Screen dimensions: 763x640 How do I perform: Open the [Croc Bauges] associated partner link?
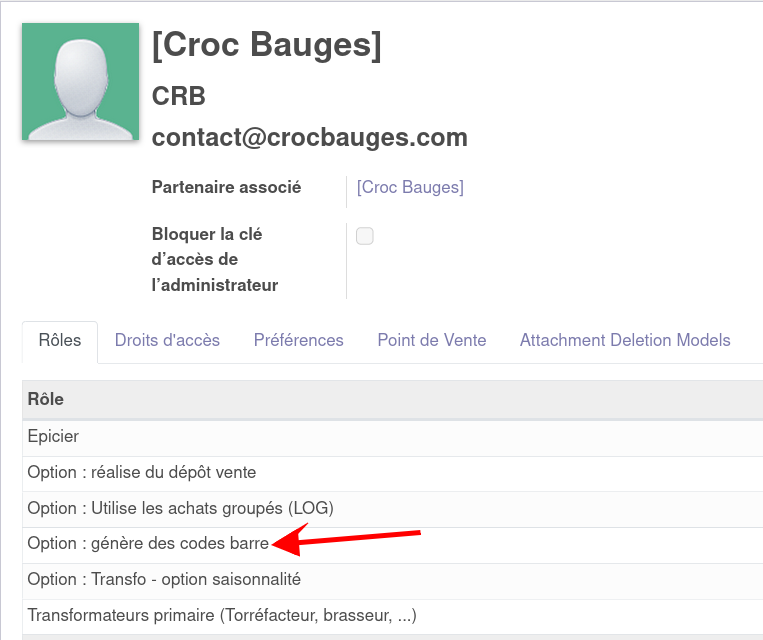pos(410,187)
